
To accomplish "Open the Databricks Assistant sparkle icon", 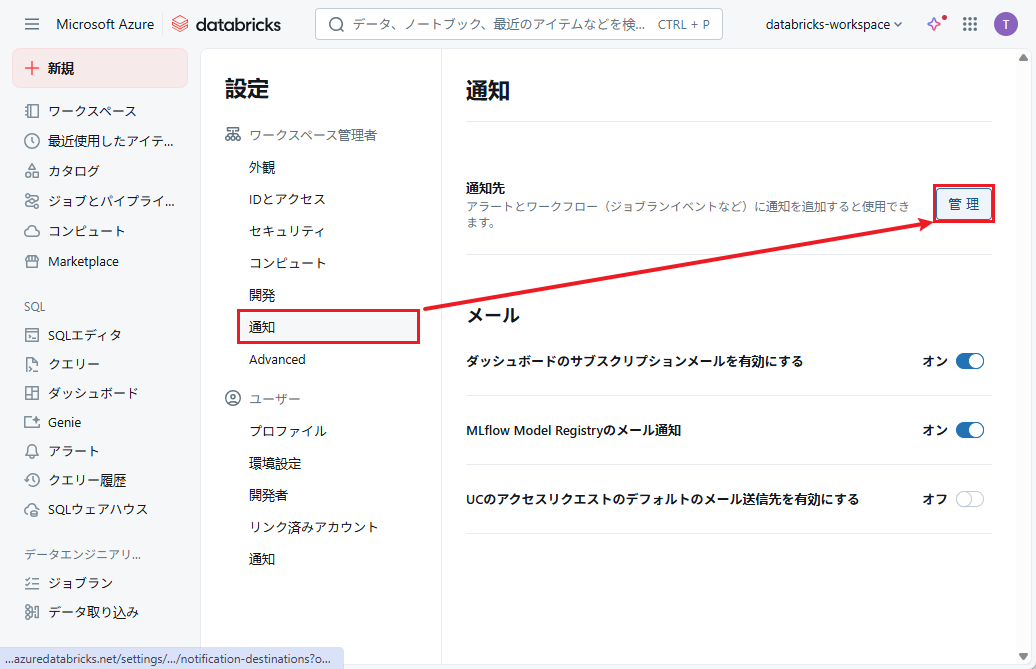I will pos(934,24).
